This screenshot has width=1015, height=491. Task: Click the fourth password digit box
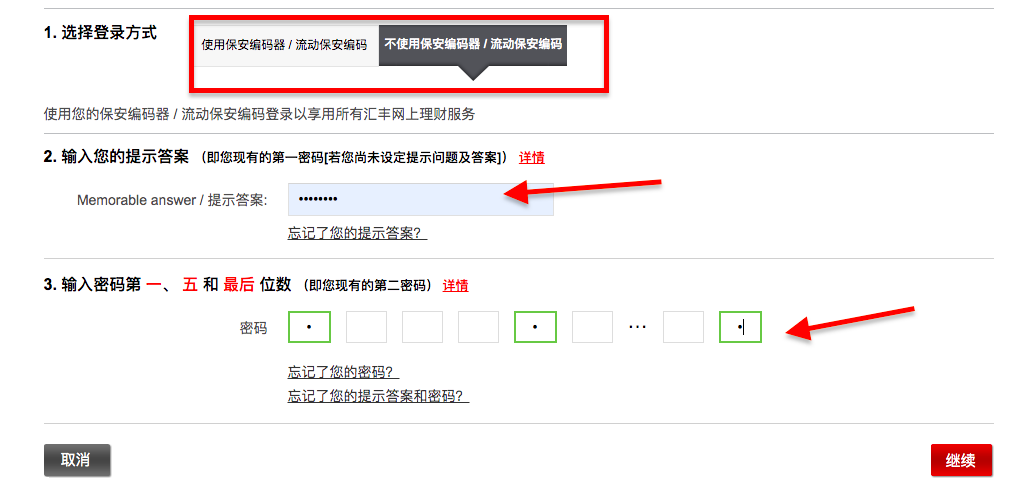(x=478, y=327)
